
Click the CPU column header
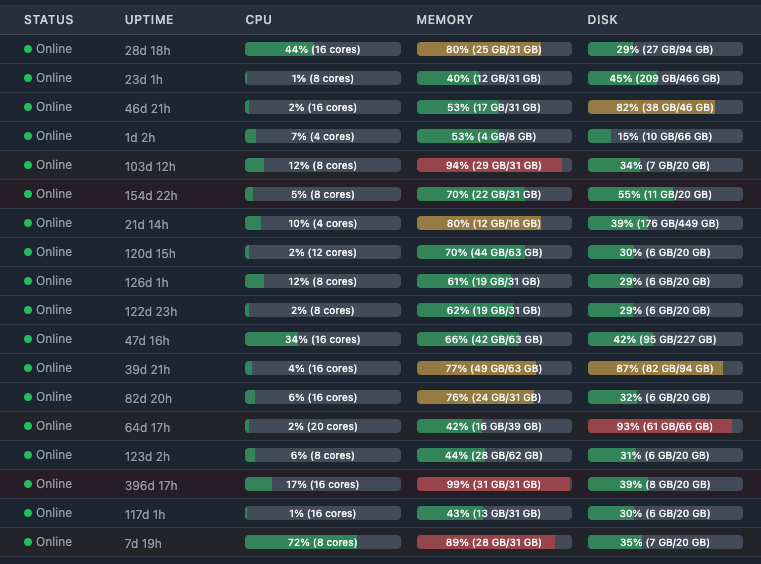(x=258, y=20)
